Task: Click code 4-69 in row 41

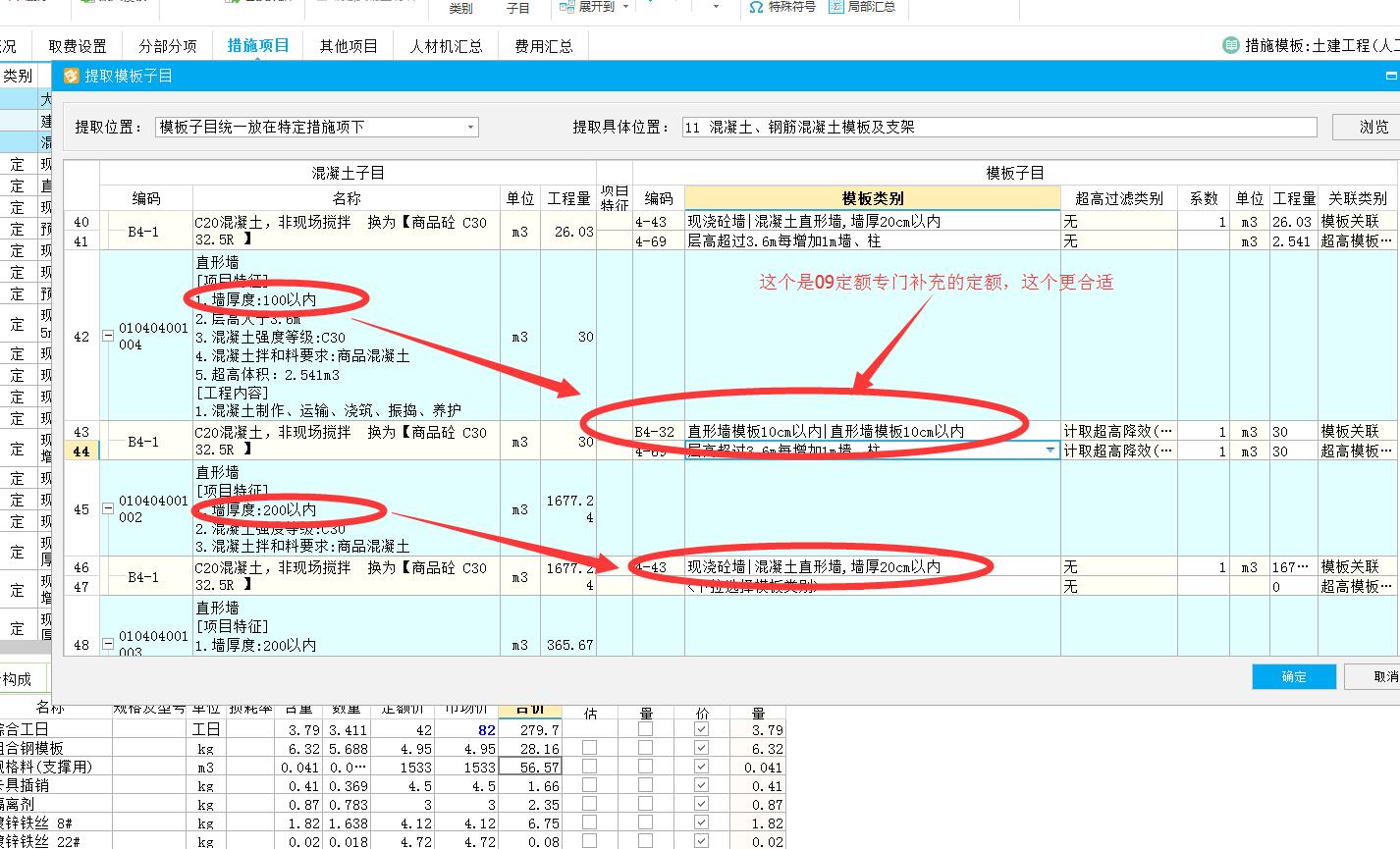Action: click(658, 240)
